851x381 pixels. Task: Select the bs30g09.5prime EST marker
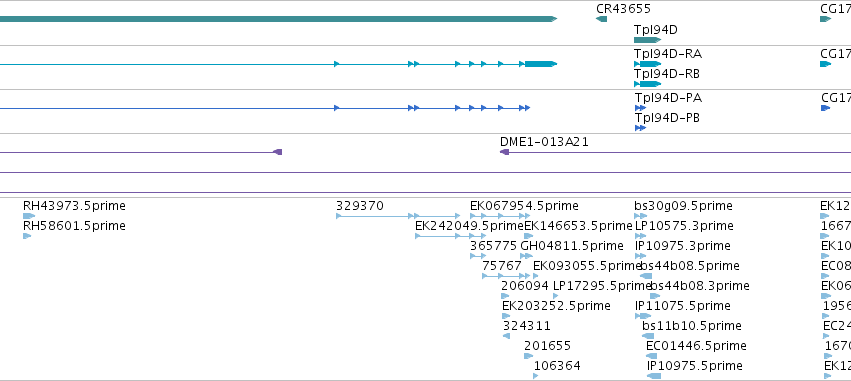(x=640, y=216)
